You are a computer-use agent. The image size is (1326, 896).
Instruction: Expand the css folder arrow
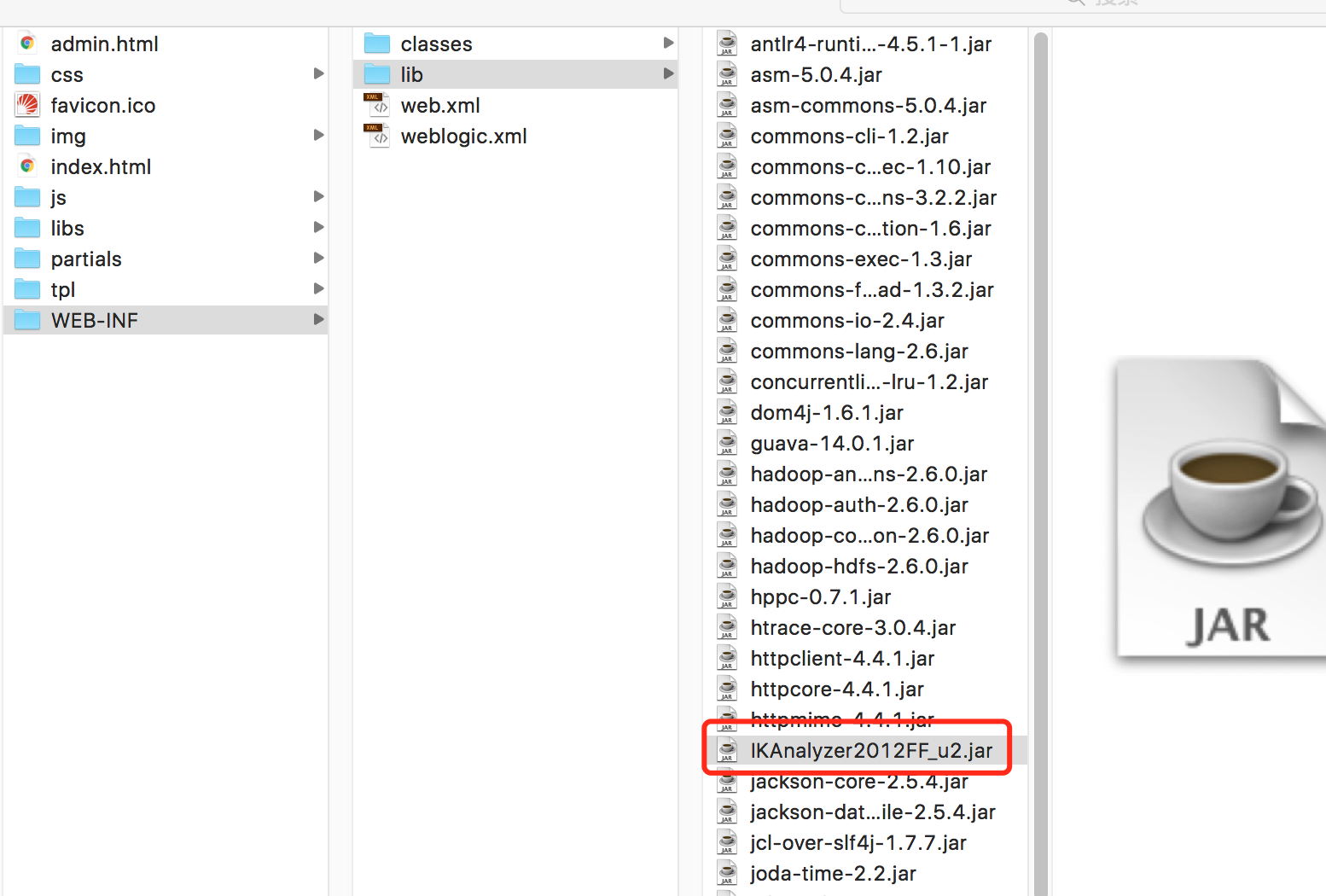tap(318, 73)
